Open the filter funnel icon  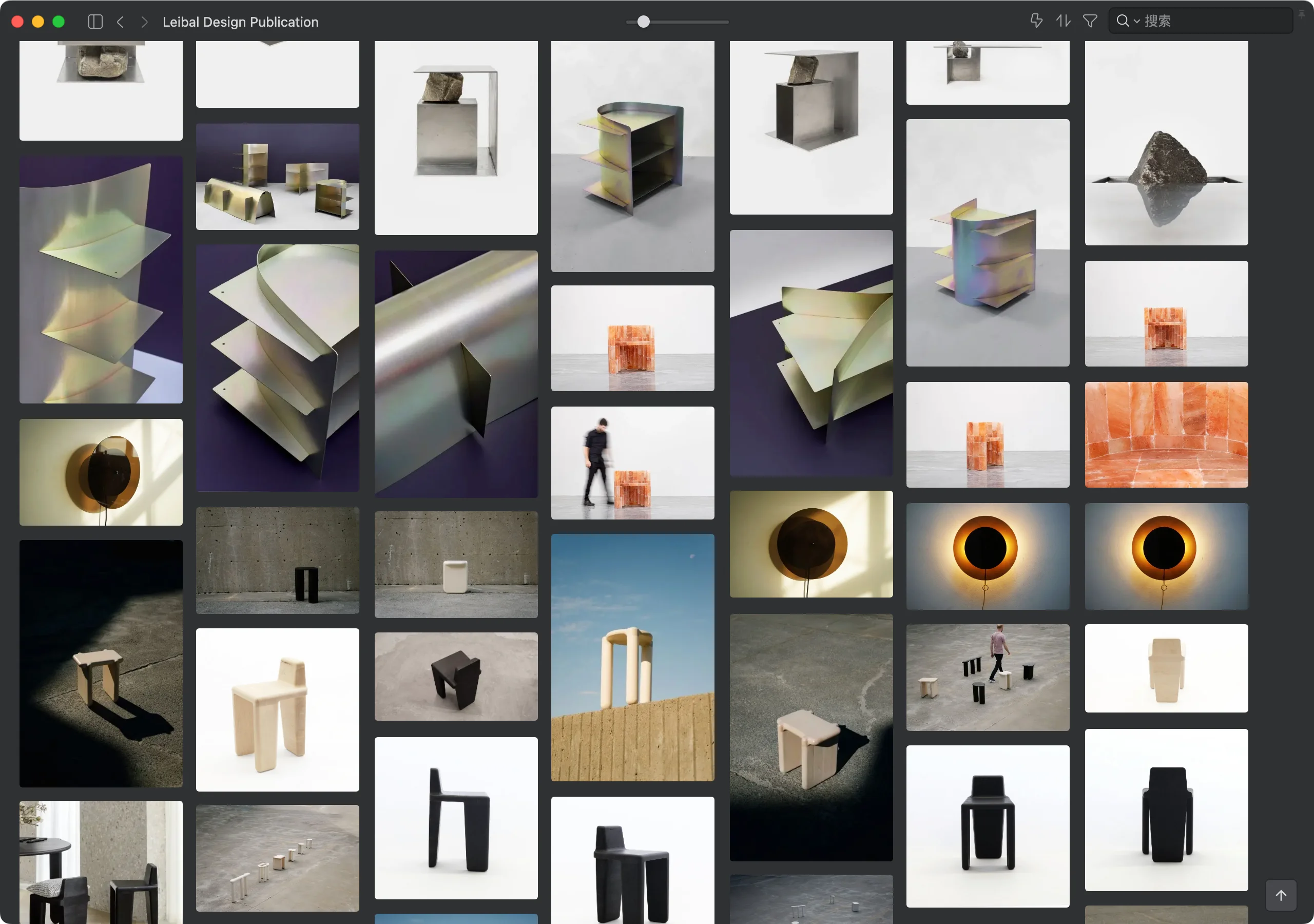pos(1090,21)
